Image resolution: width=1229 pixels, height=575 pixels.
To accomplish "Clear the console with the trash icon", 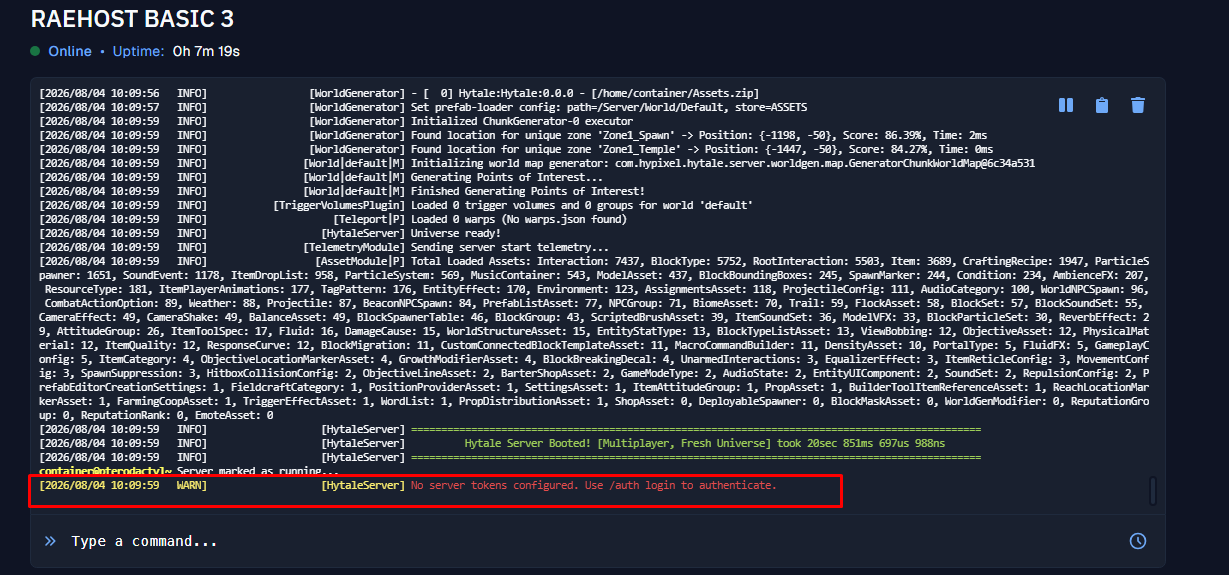I will (1138, 105).
